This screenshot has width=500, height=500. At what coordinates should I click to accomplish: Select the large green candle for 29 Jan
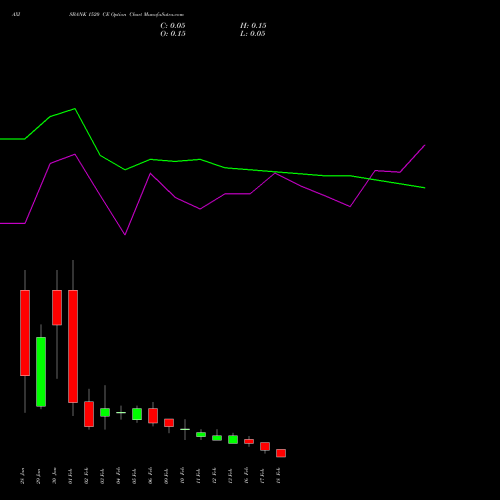(x=41, y=372)
